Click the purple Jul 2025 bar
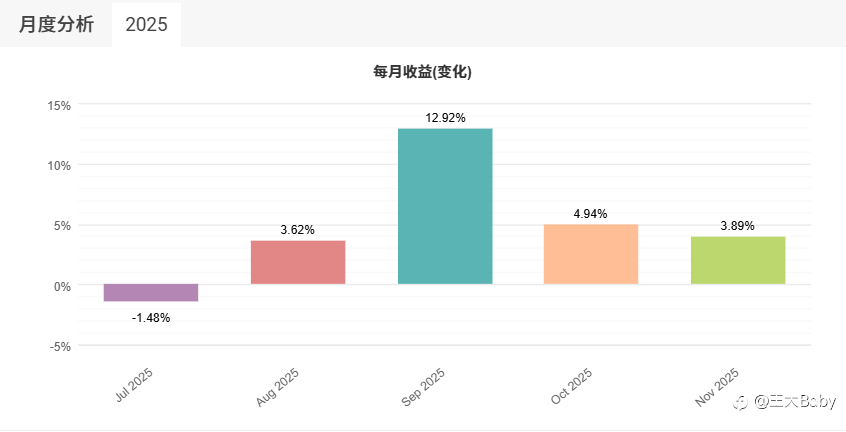The image size is (846, 432). click(151, 293)
